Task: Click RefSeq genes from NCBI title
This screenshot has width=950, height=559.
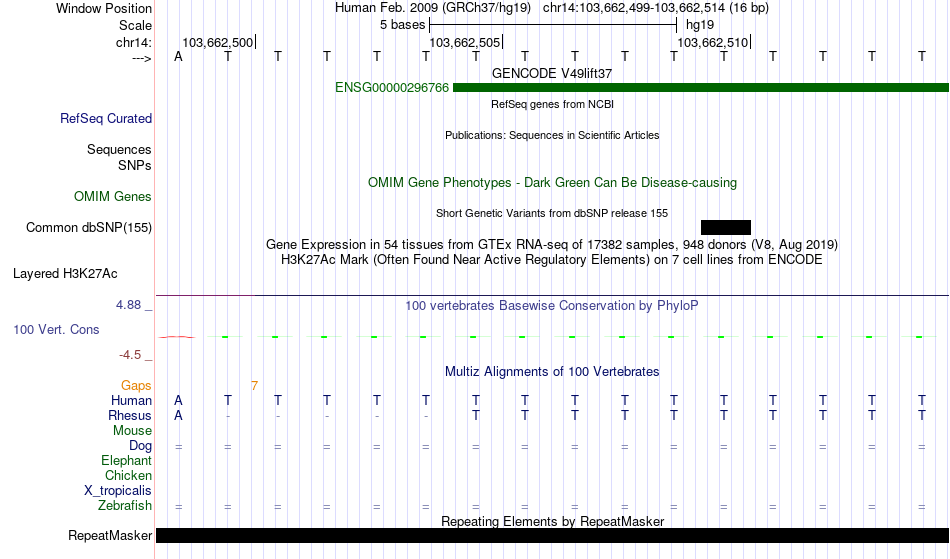Action: click(x=553, y=104)
